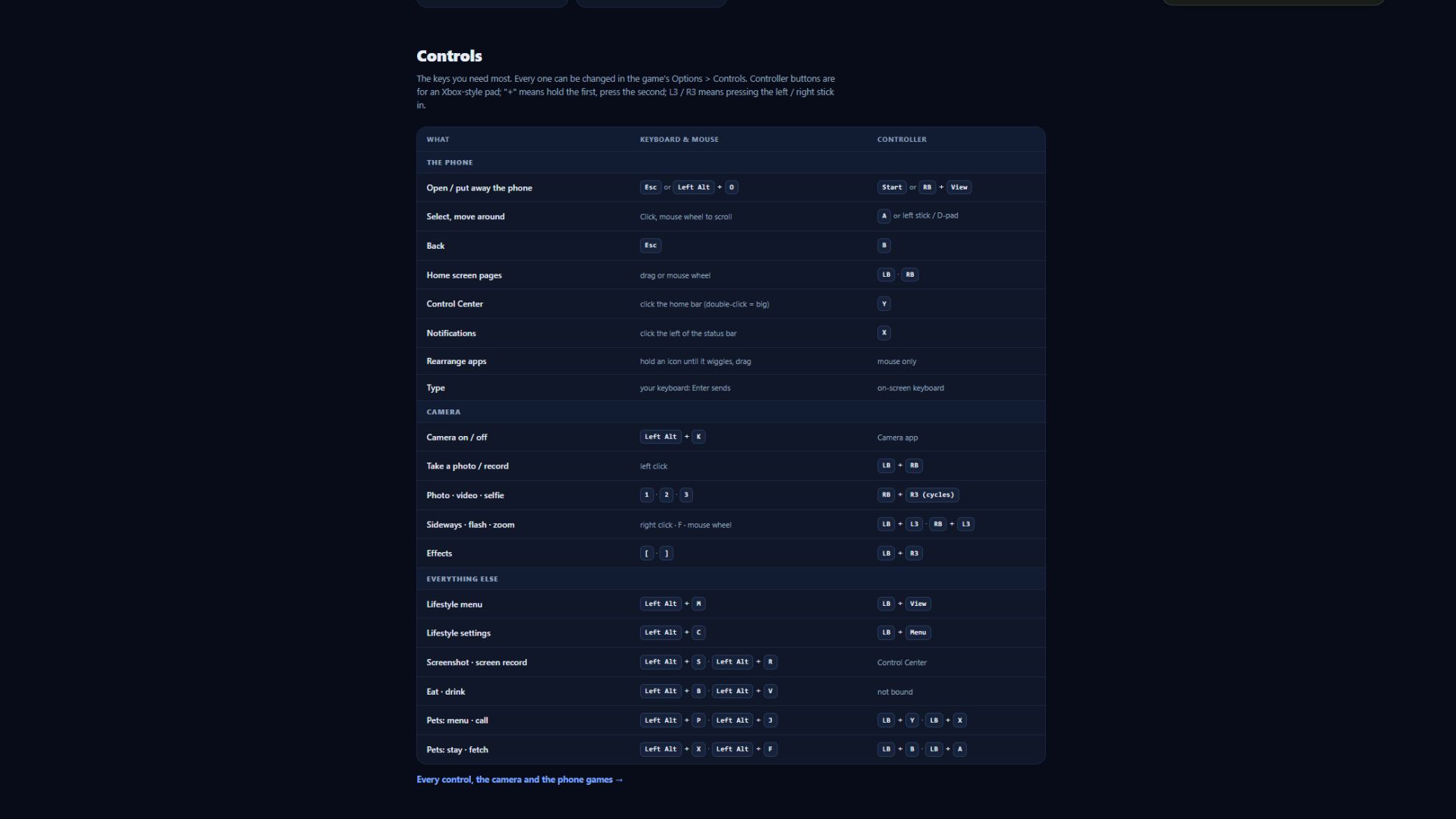
Task: Click the 'Camera on / off' row label
Action: click(457, 438)
